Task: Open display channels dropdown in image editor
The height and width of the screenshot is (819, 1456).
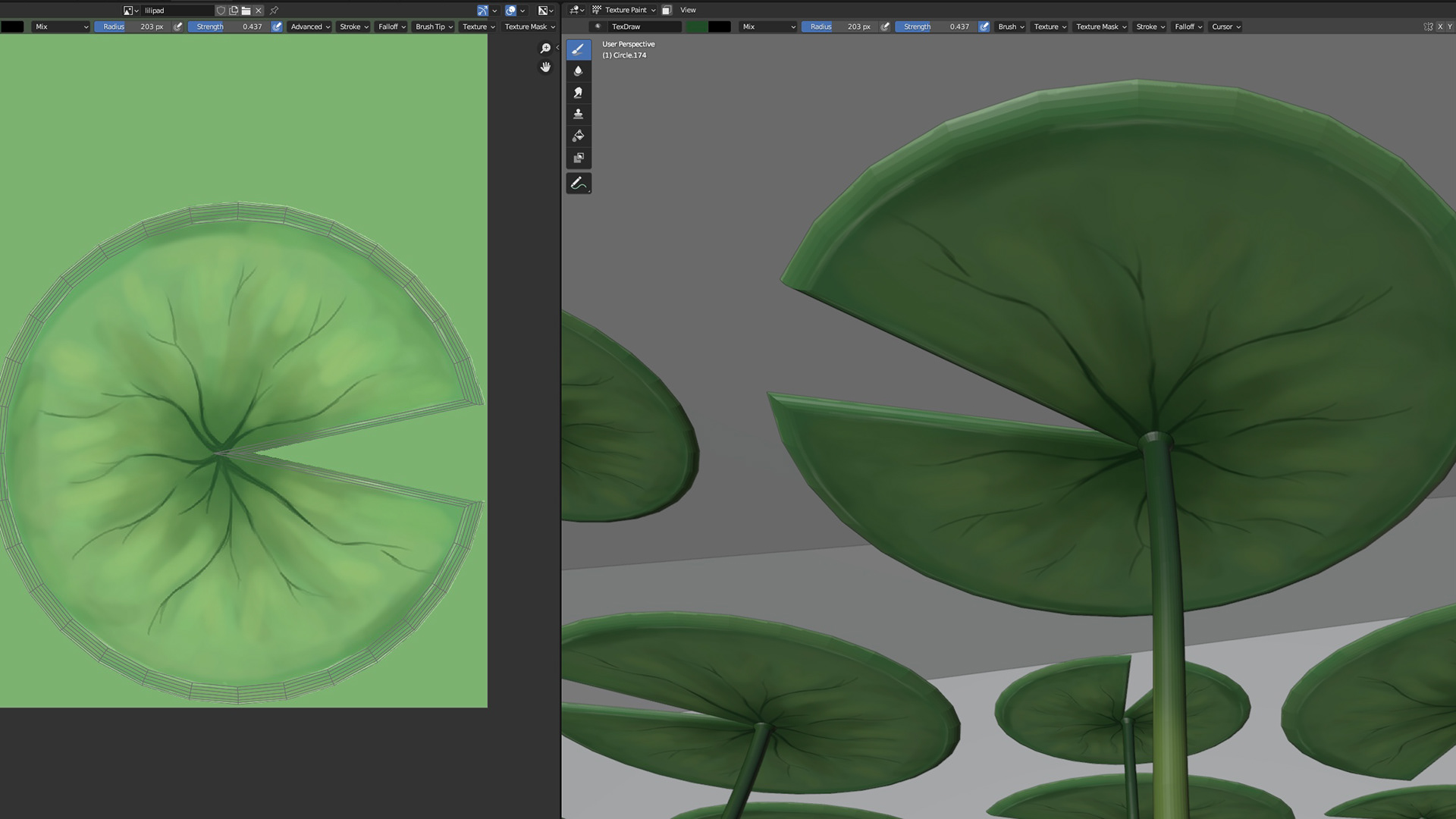Action: [546, 11]
